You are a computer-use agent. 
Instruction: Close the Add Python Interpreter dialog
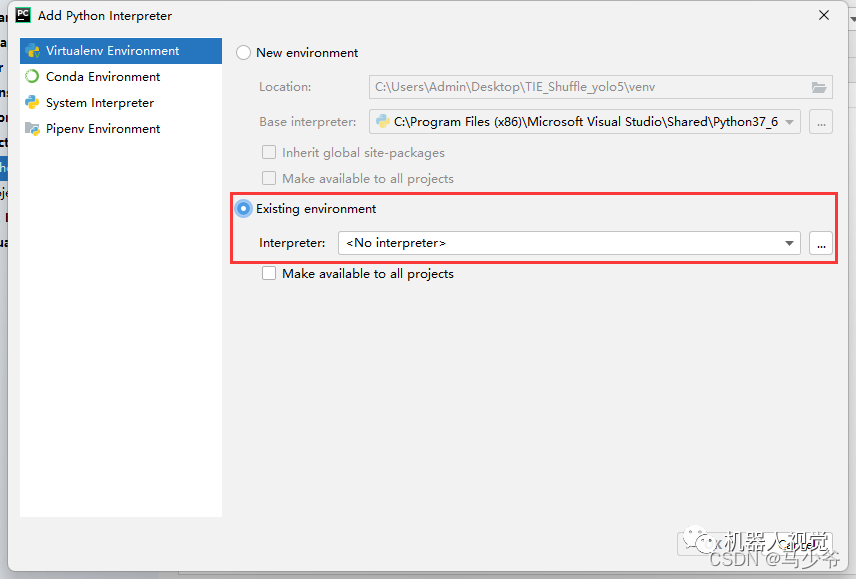824,15
